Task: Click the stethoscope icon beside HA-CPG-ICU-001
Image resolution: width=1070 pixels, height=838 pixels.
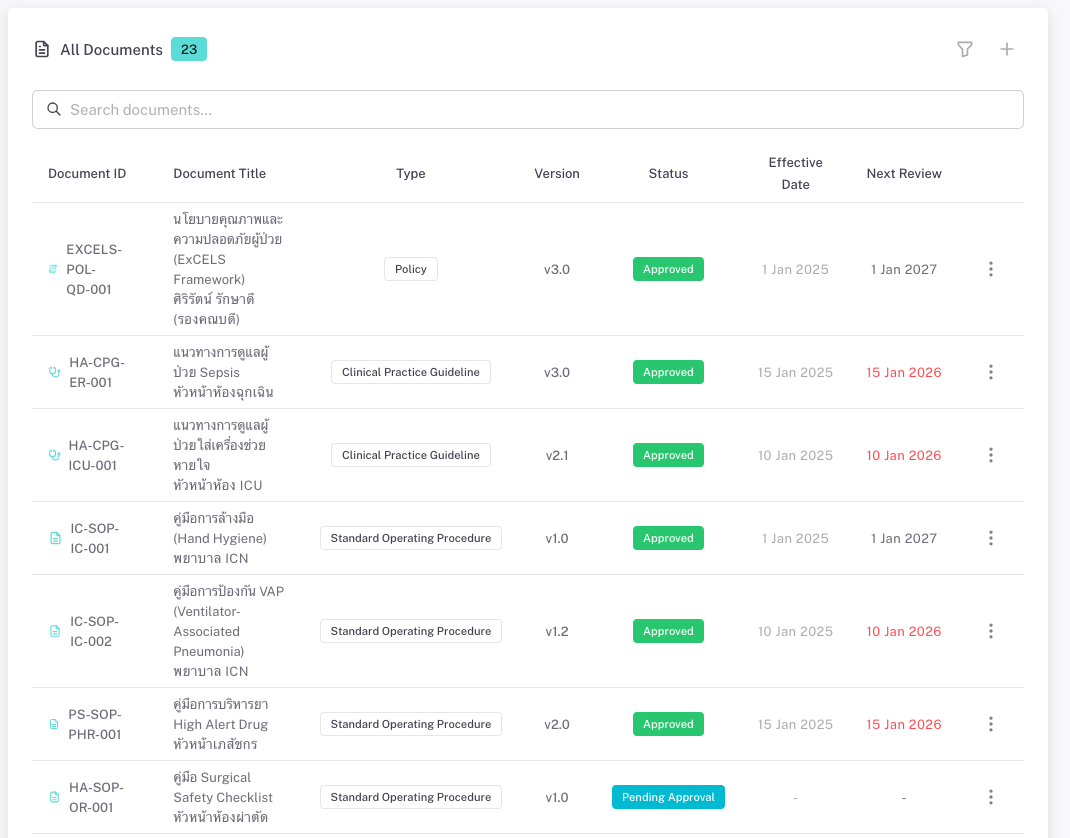Action: 54,455
